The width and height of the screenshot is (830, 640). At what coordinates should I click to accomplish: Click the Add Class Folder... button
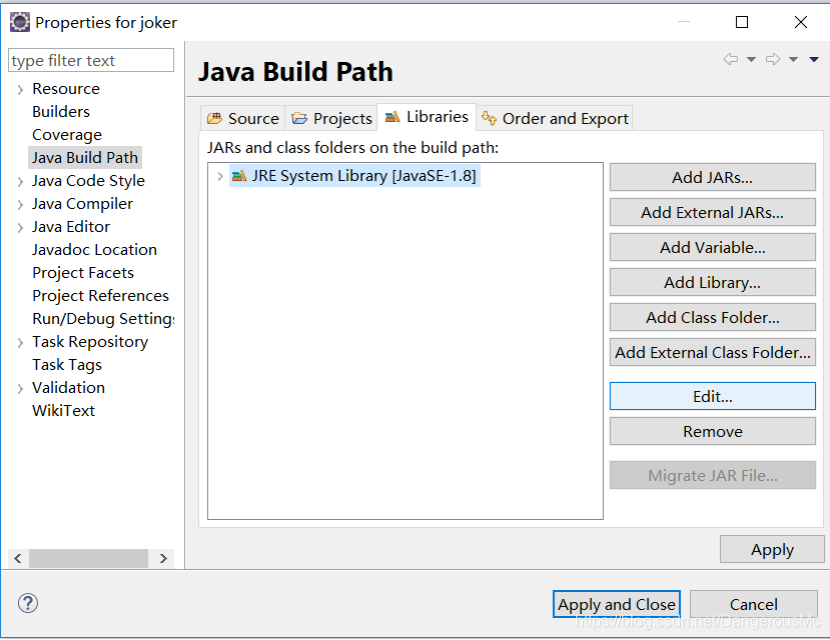point(712,317)
